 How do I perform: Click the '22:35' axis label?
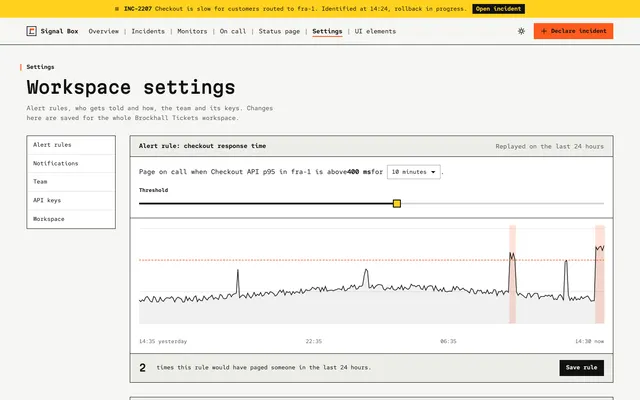coord(313,341)
